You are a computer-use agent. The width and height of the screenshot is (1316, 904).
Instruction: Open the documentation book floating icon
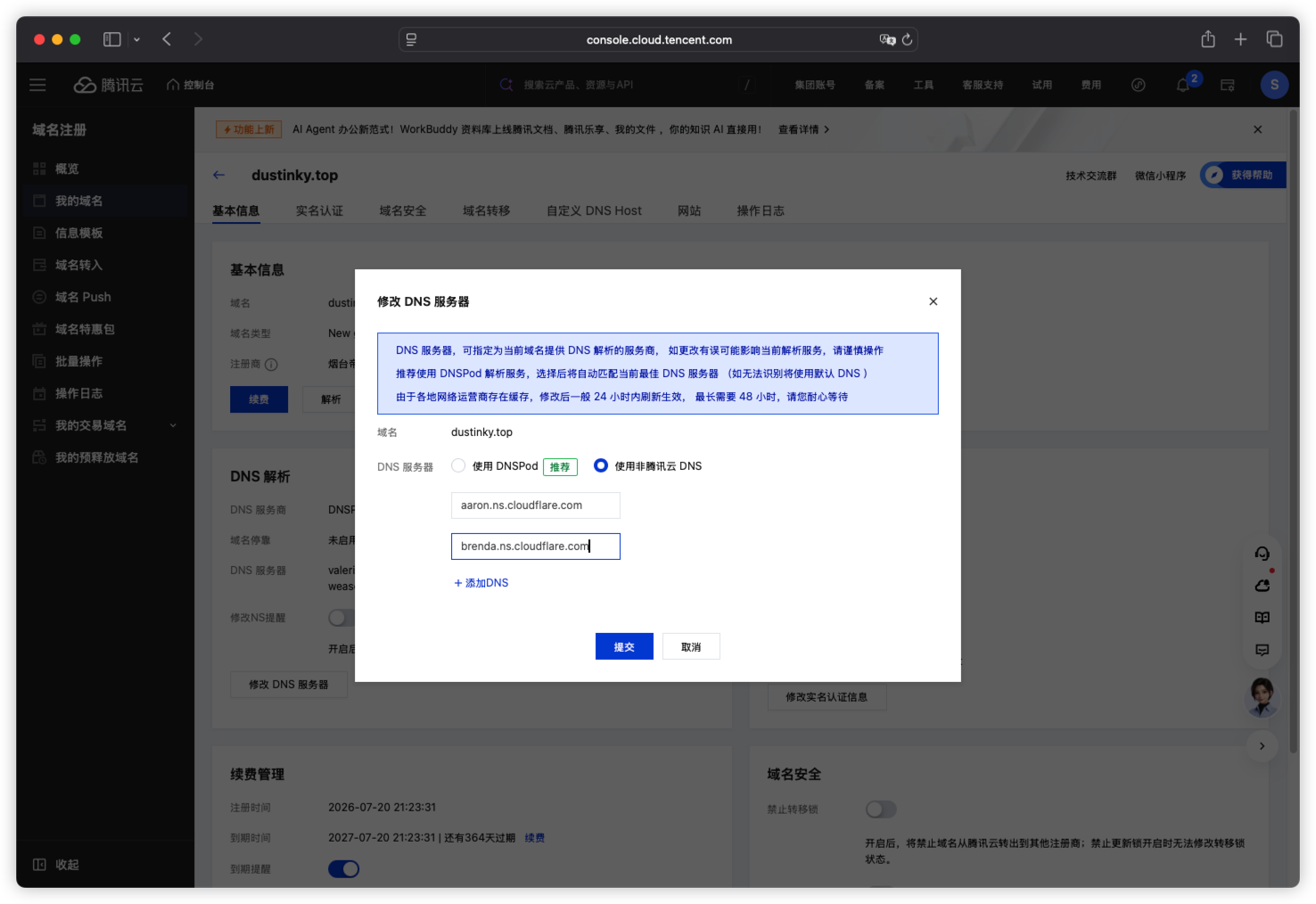click(1263, 618)
